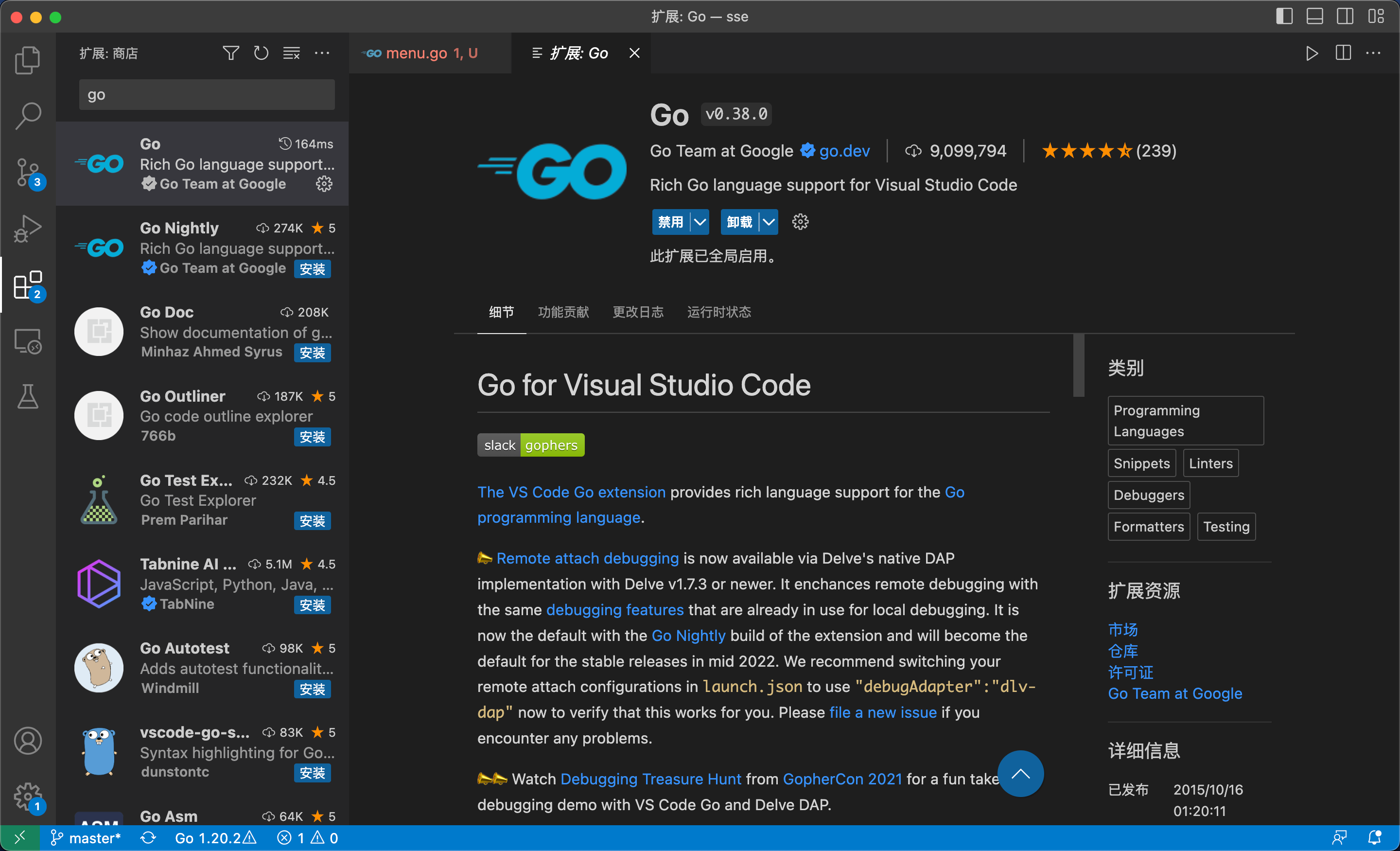Screen dimensions: 1400x851
Task: Open the go.dev publisher link
Action: tap(844, 151)
